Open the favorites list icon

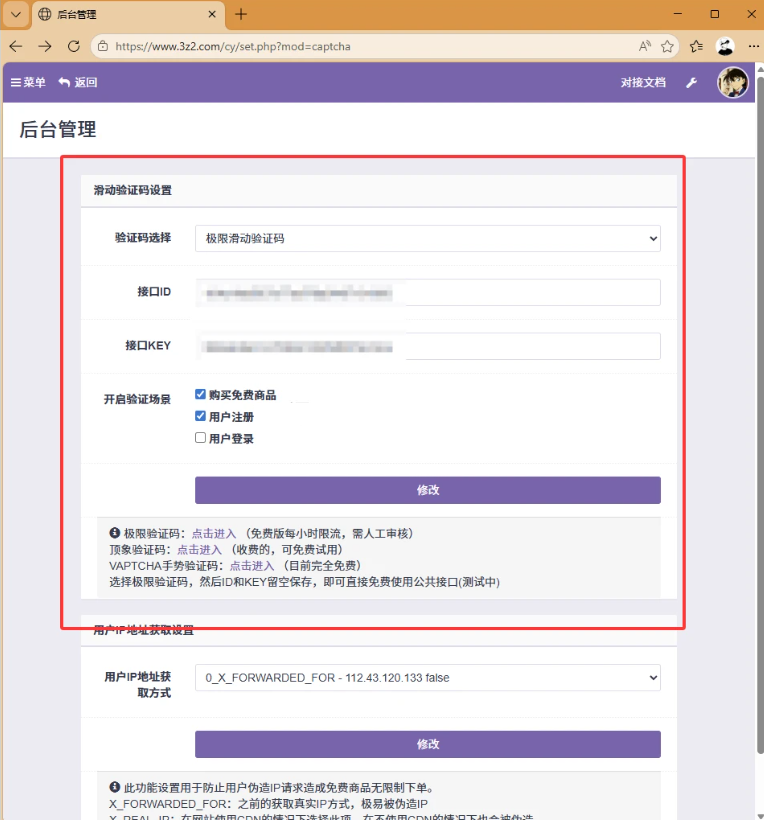[x=696, y=47]
